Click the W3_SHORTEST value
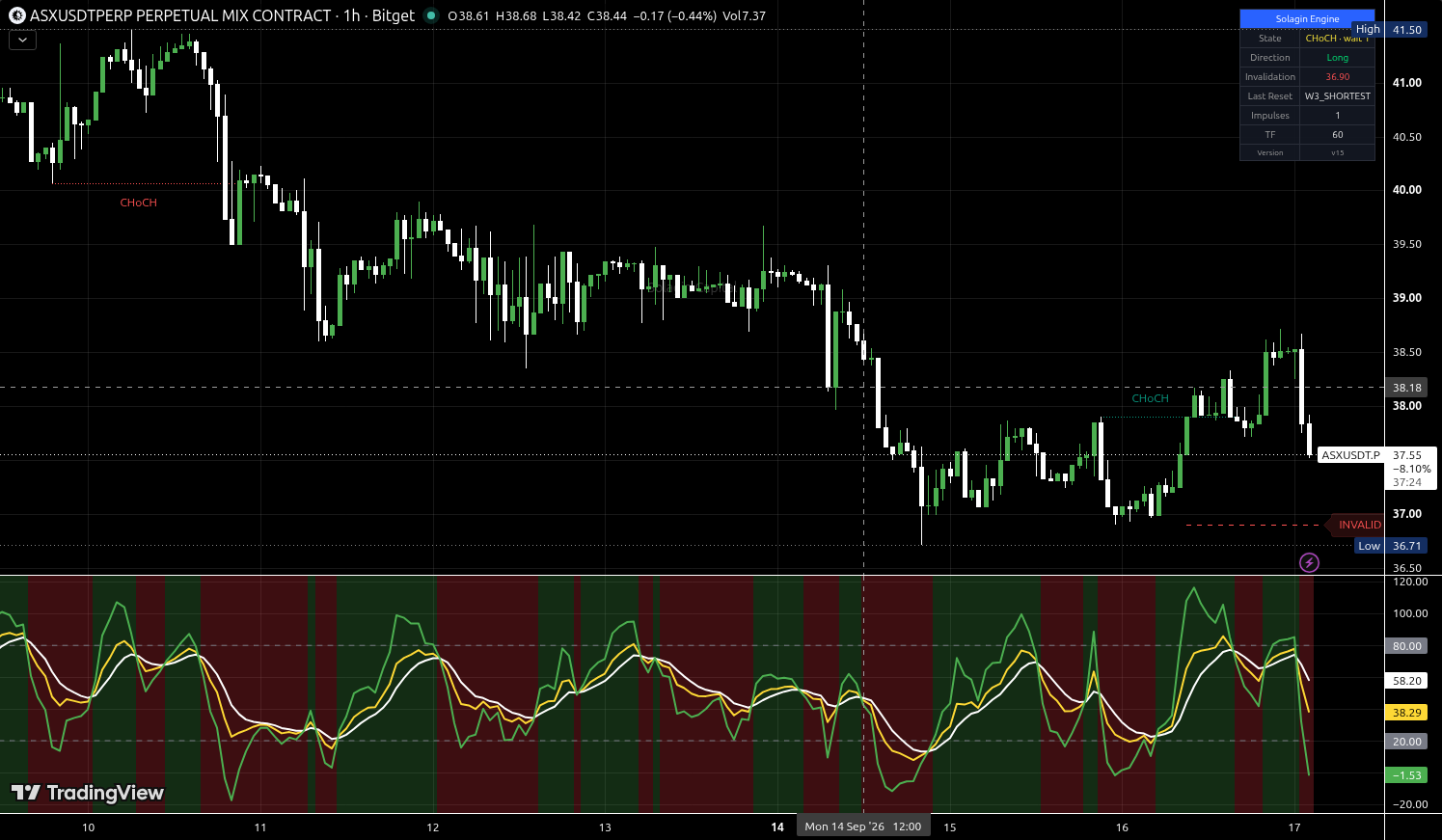 1337,96
